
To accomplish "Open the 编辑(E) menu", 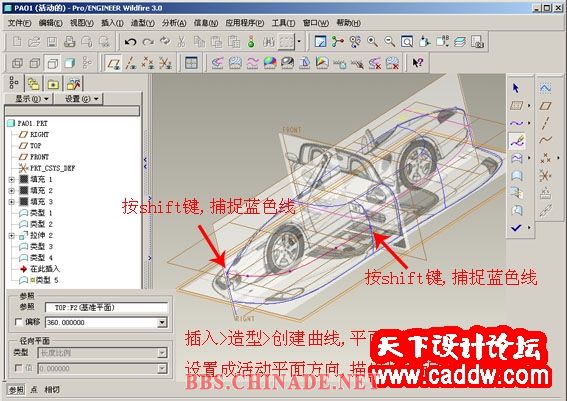I will point(50,23).
